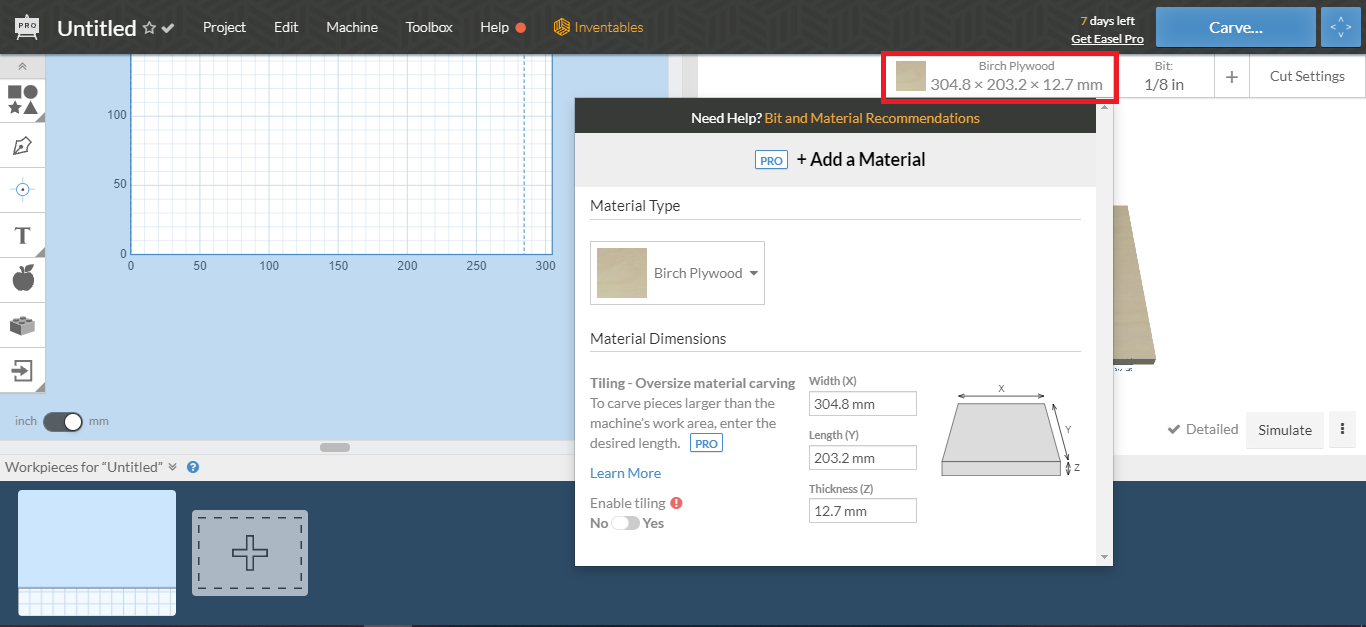Image resolution: width=1366 pixels, height=627 pixels.
Task: Select the Drill point tool
Action: 23,189
